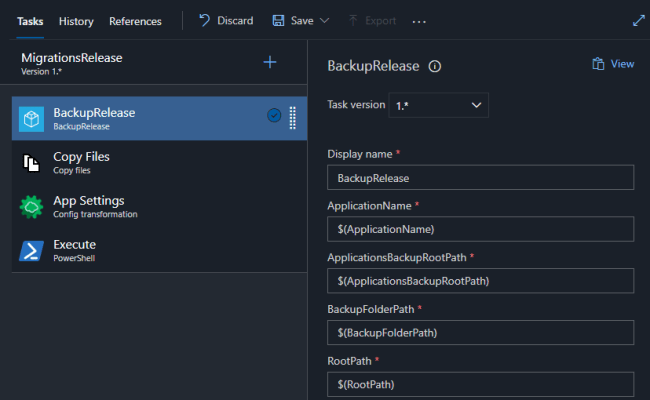The image size is (650, 400).
Task: Select the Copy Files task
Action: pos(160,162)
